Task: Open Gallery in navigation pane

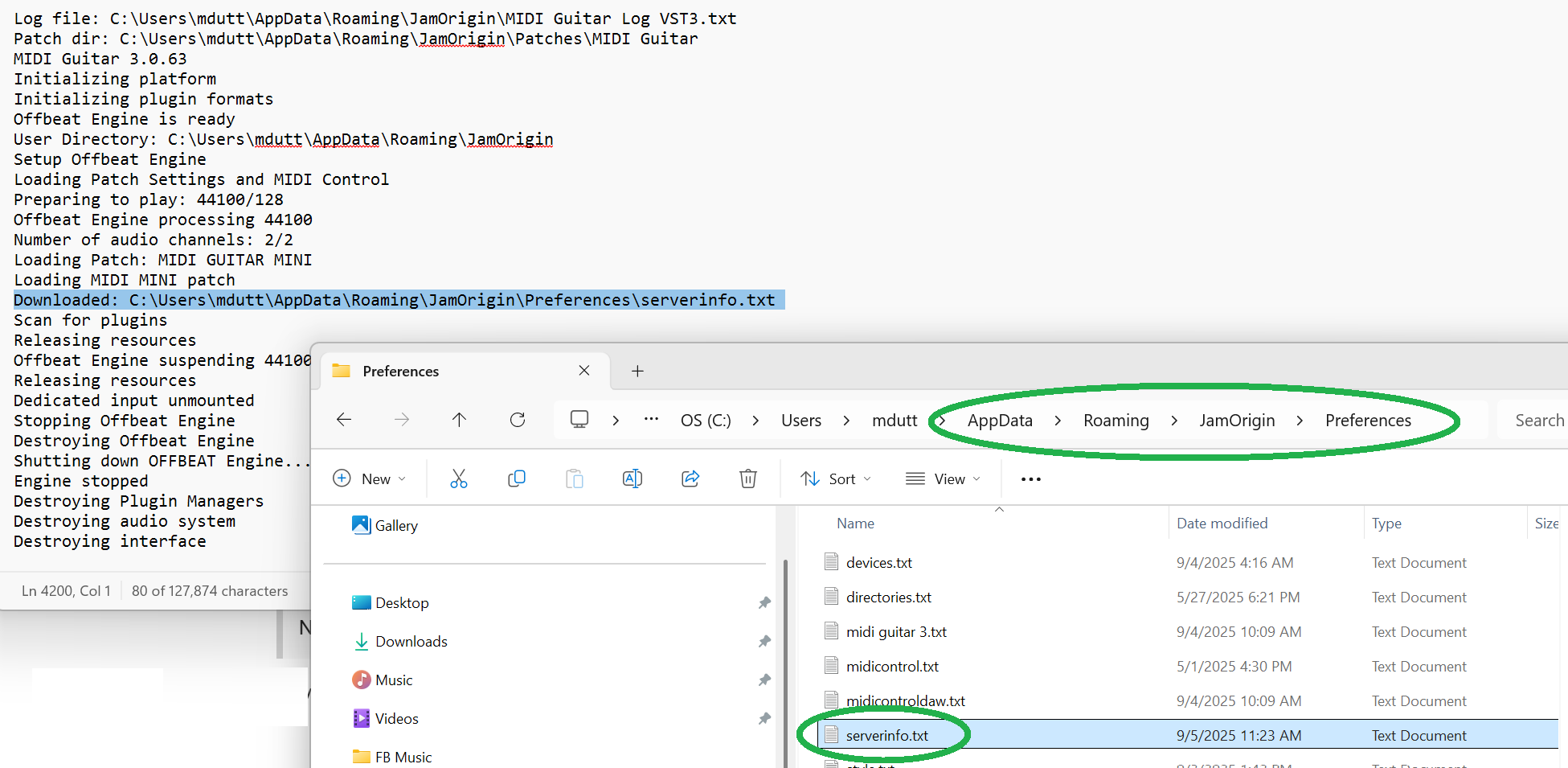Action: coord(385,525)
